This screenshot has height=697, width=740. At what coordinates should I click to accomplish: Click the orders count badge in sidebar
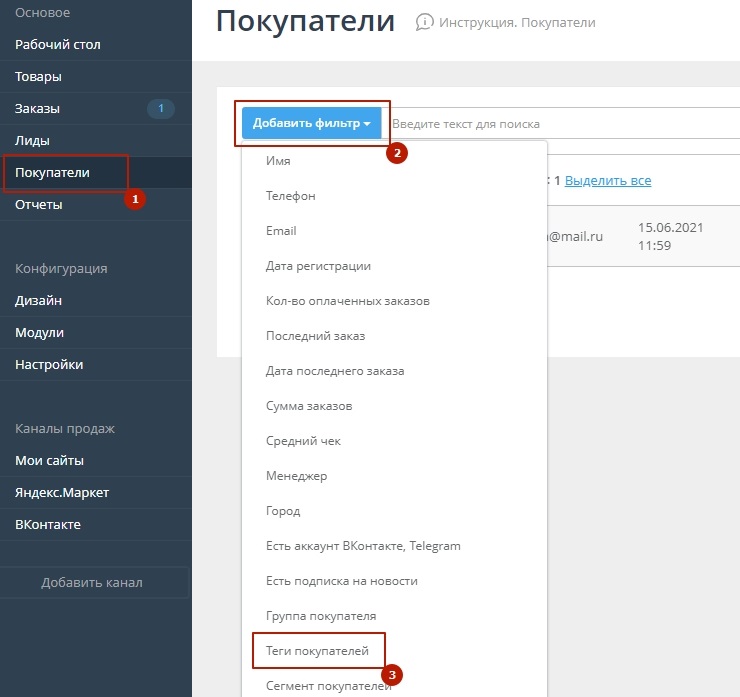click(160, 108)
